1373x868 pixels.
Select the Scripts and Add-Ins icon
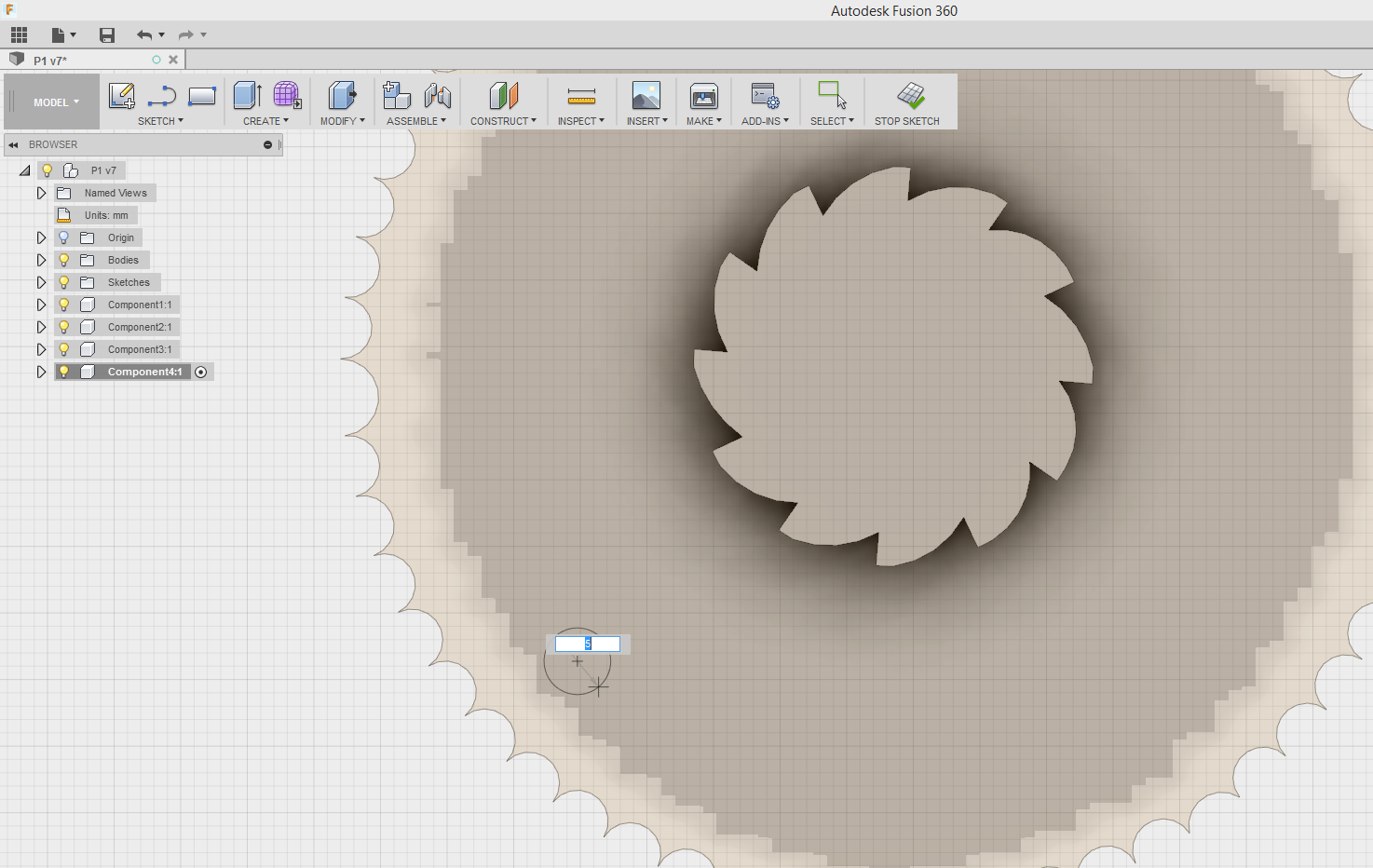click(766, 95)
